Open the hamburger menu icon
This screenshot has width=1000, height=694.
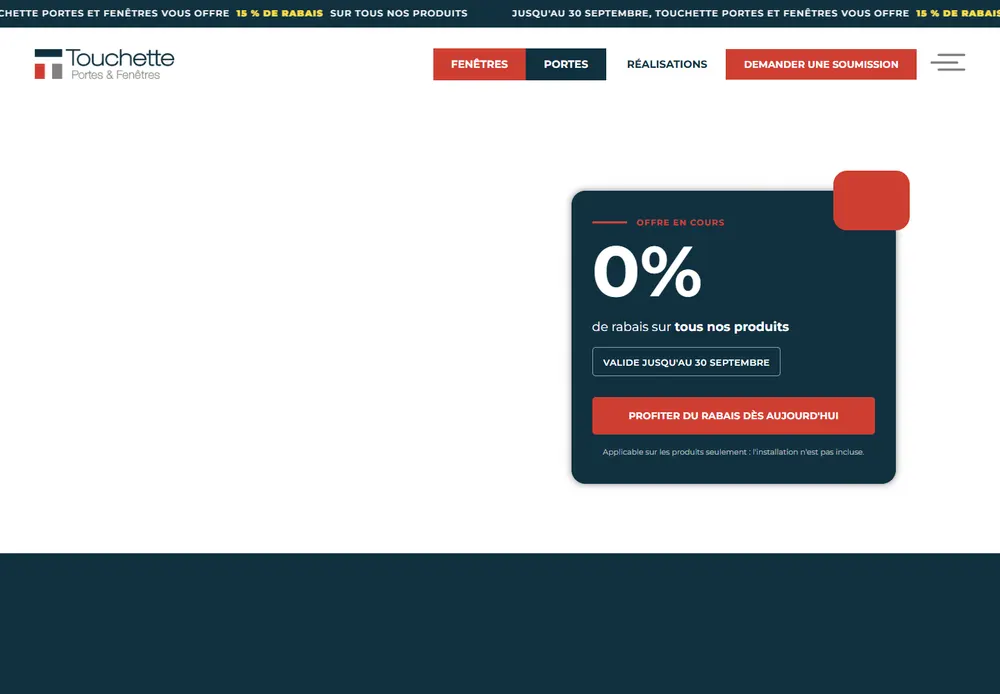tap(948, 63)
